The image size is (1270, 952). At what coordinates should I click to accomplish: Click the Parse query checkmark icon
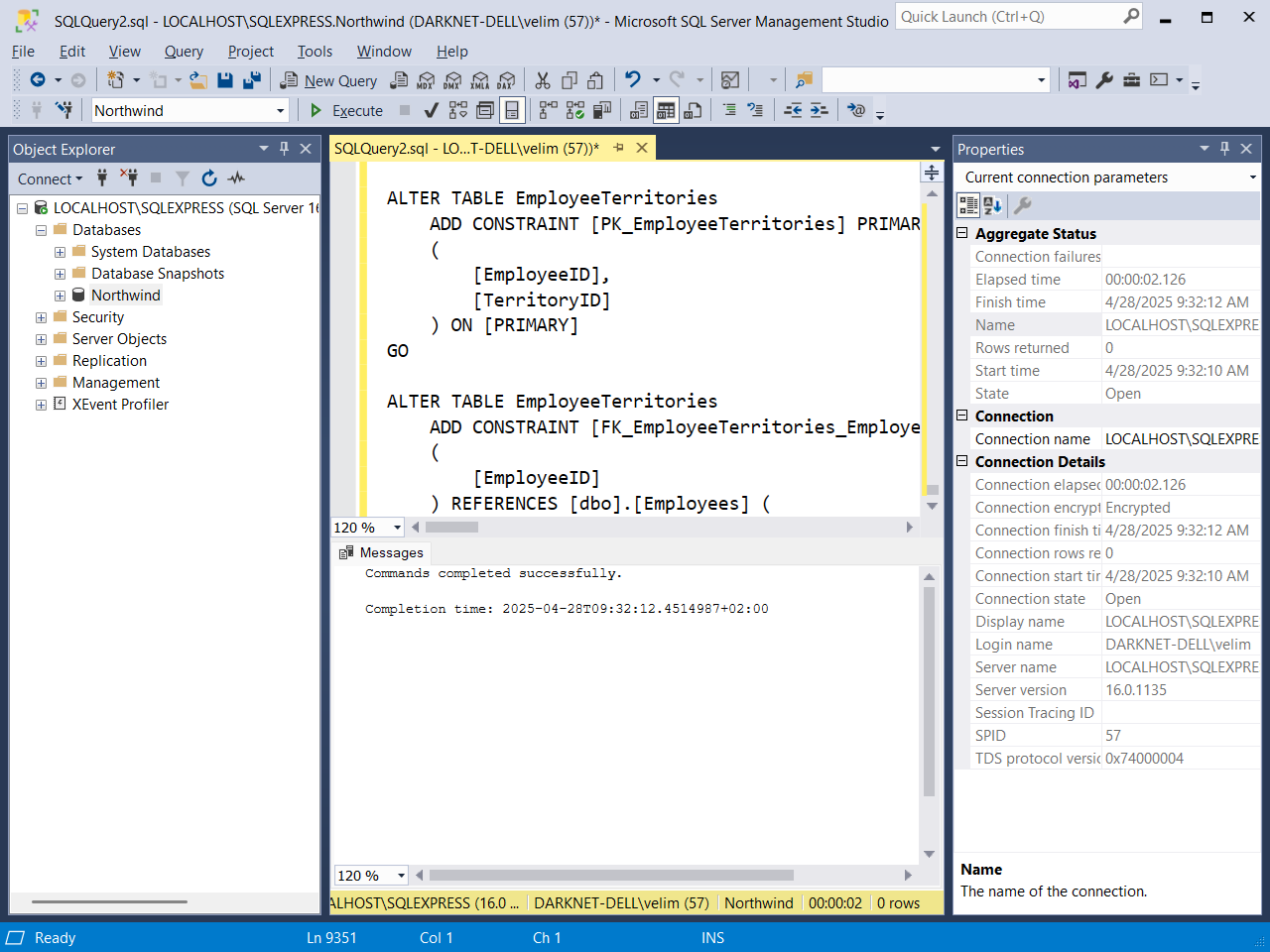coord(431,110)
